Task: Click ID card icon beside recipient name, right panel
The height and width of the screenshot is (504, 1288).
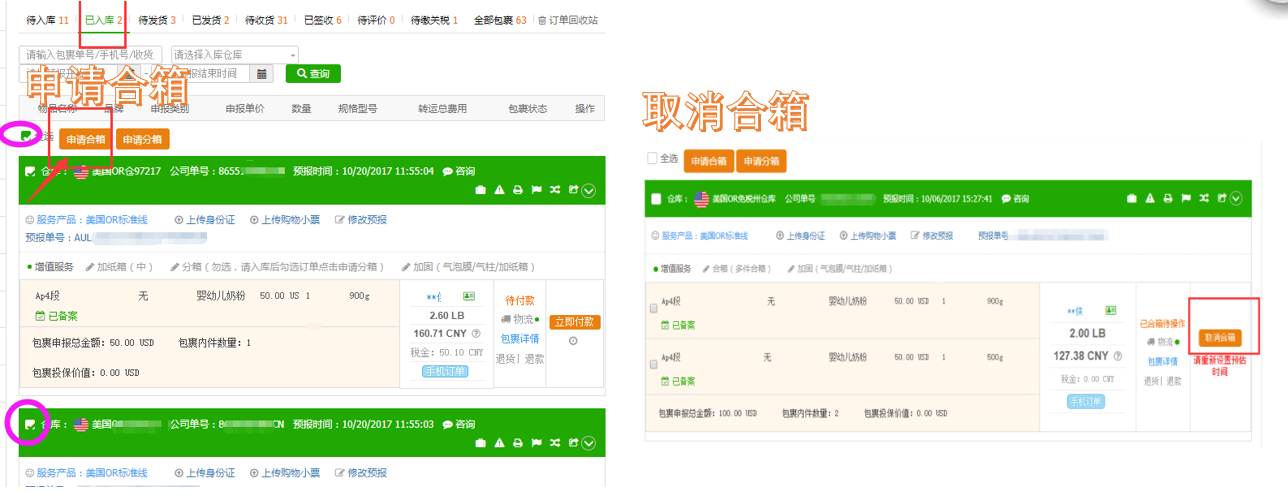Action: click(x=1110, y=311)
